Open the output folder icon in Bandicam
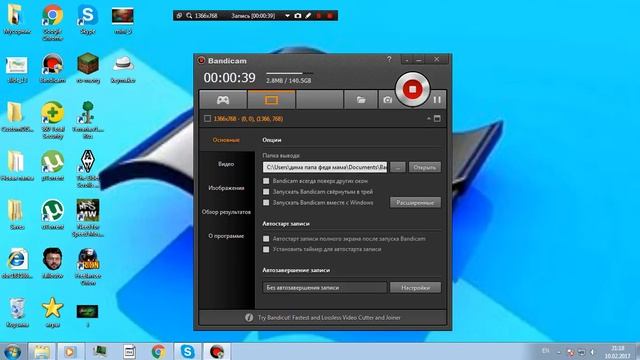Viewport: 640px width, 360px height. click(x=361, y=100)
